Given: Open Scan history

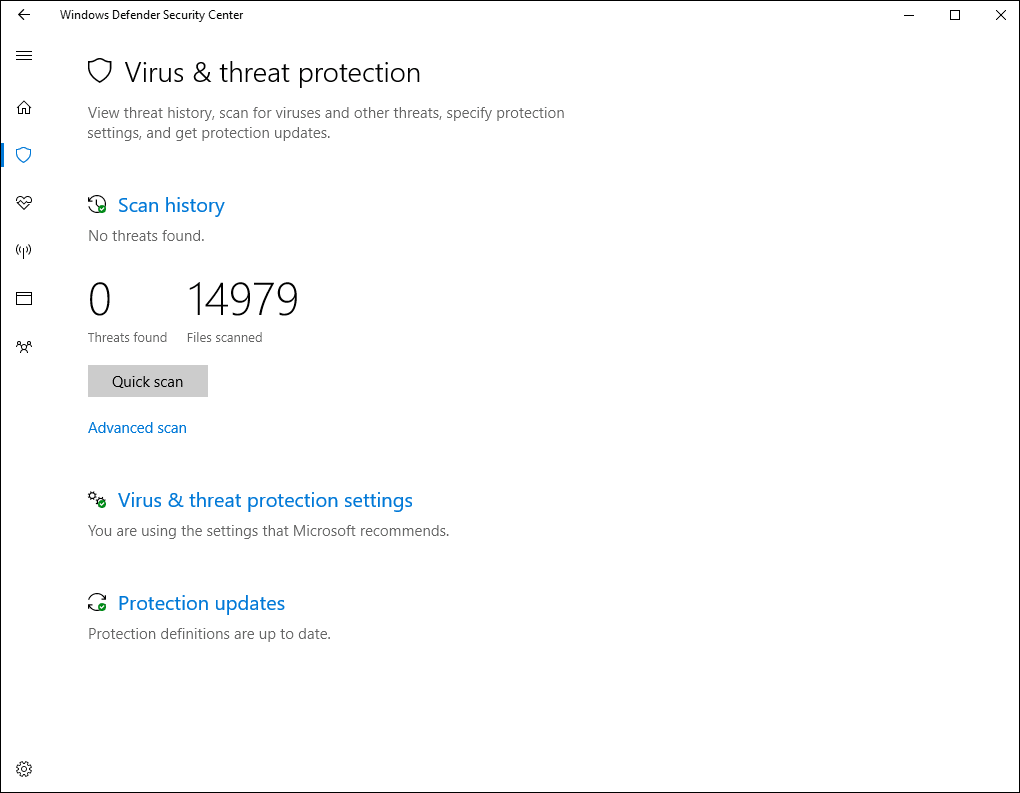Looking at the screenshot, I should tap(171, 204).
